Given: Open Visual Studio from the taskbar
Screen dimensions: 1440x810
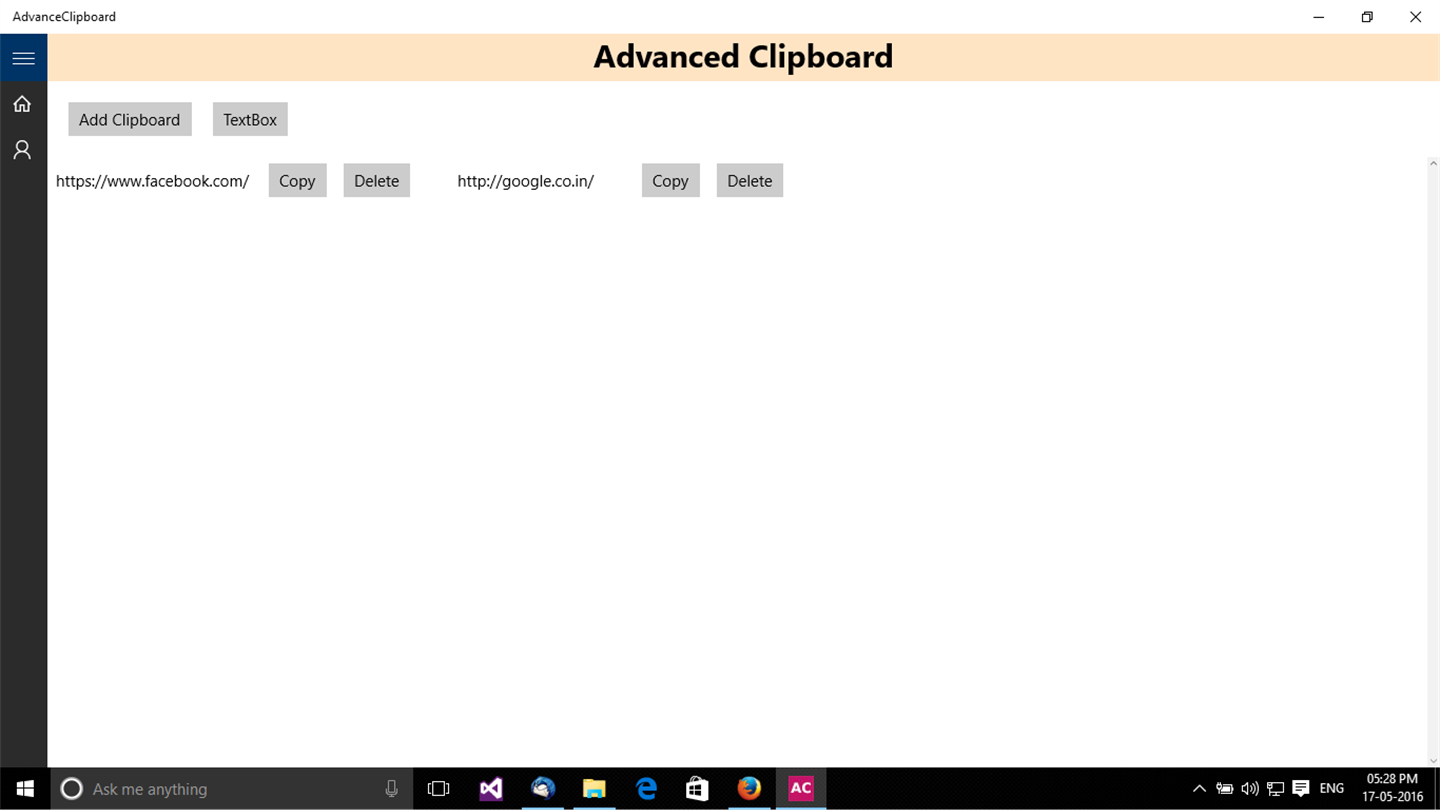Looking at the screenshot, I should tap(490, 789).
